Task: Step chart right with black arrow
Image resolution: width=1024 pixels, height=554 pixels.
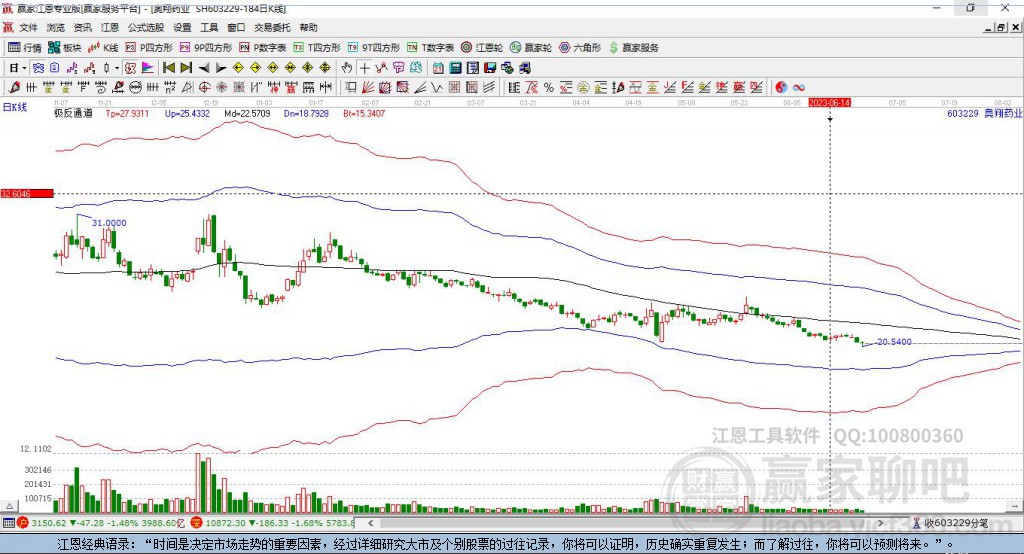Action: tap(221, 68)
